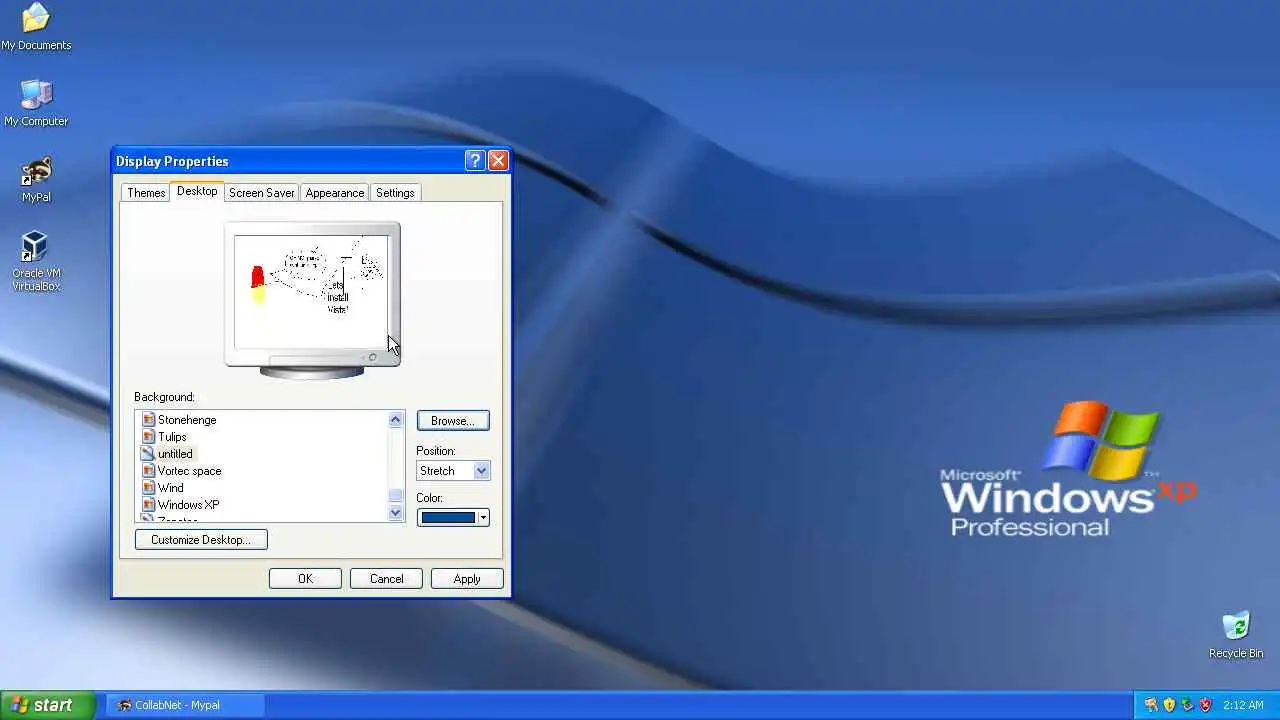Click the Tulips file icon in Background list
1280x720 pixels.
148,437
